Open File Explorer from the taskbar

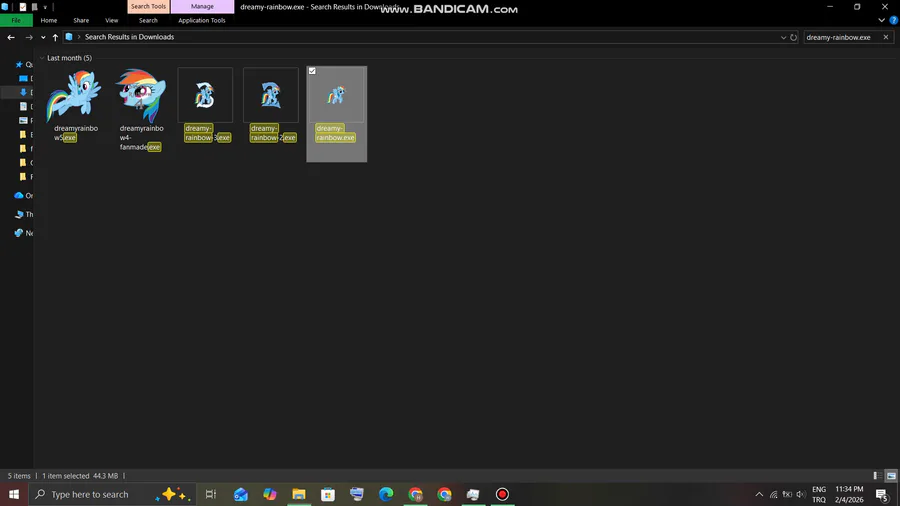coord(299,494)
